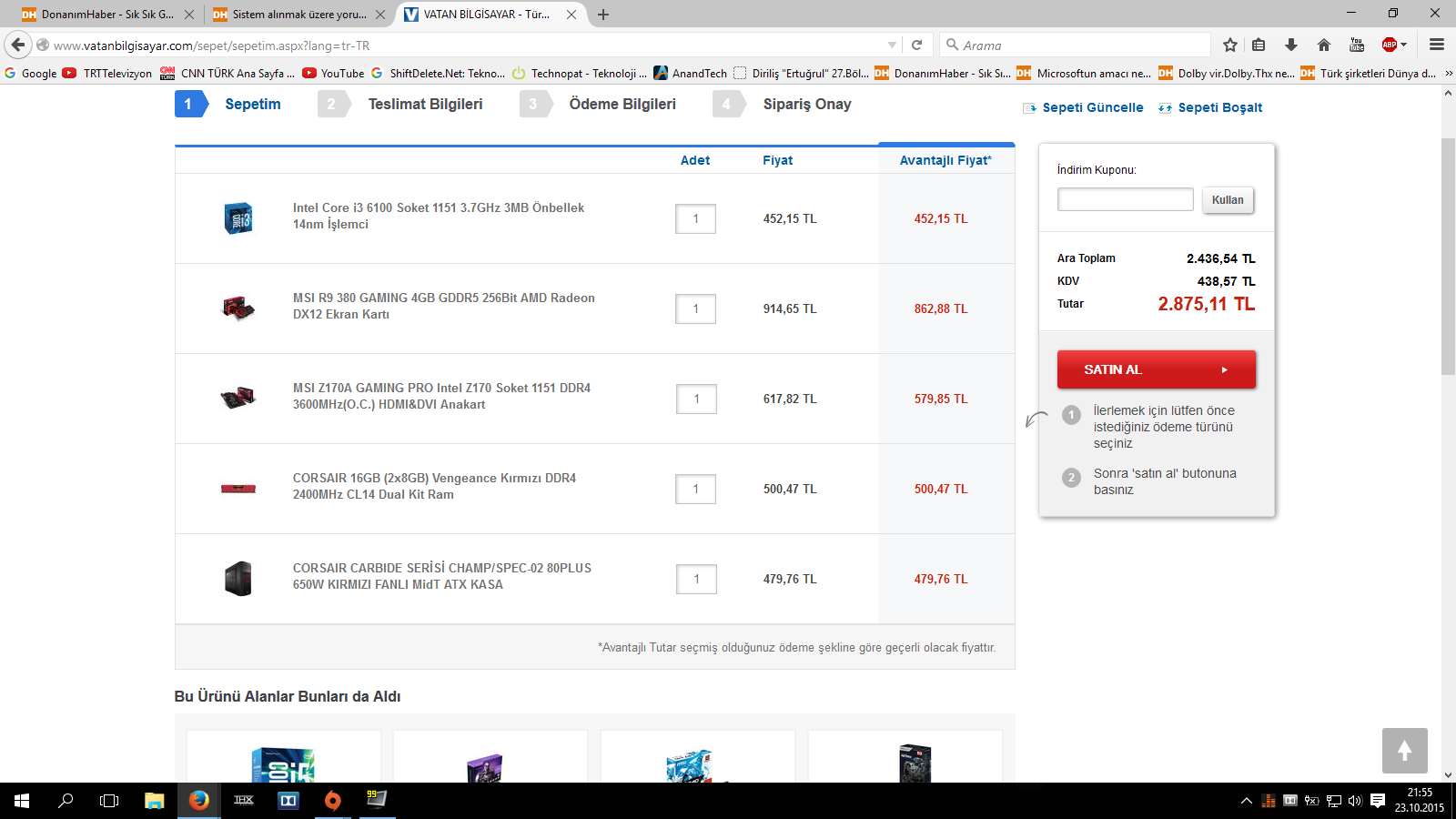This screenshot has height=819, width=1456.
Task: Reload the page with the refresh icon
Action: point(917,45)
